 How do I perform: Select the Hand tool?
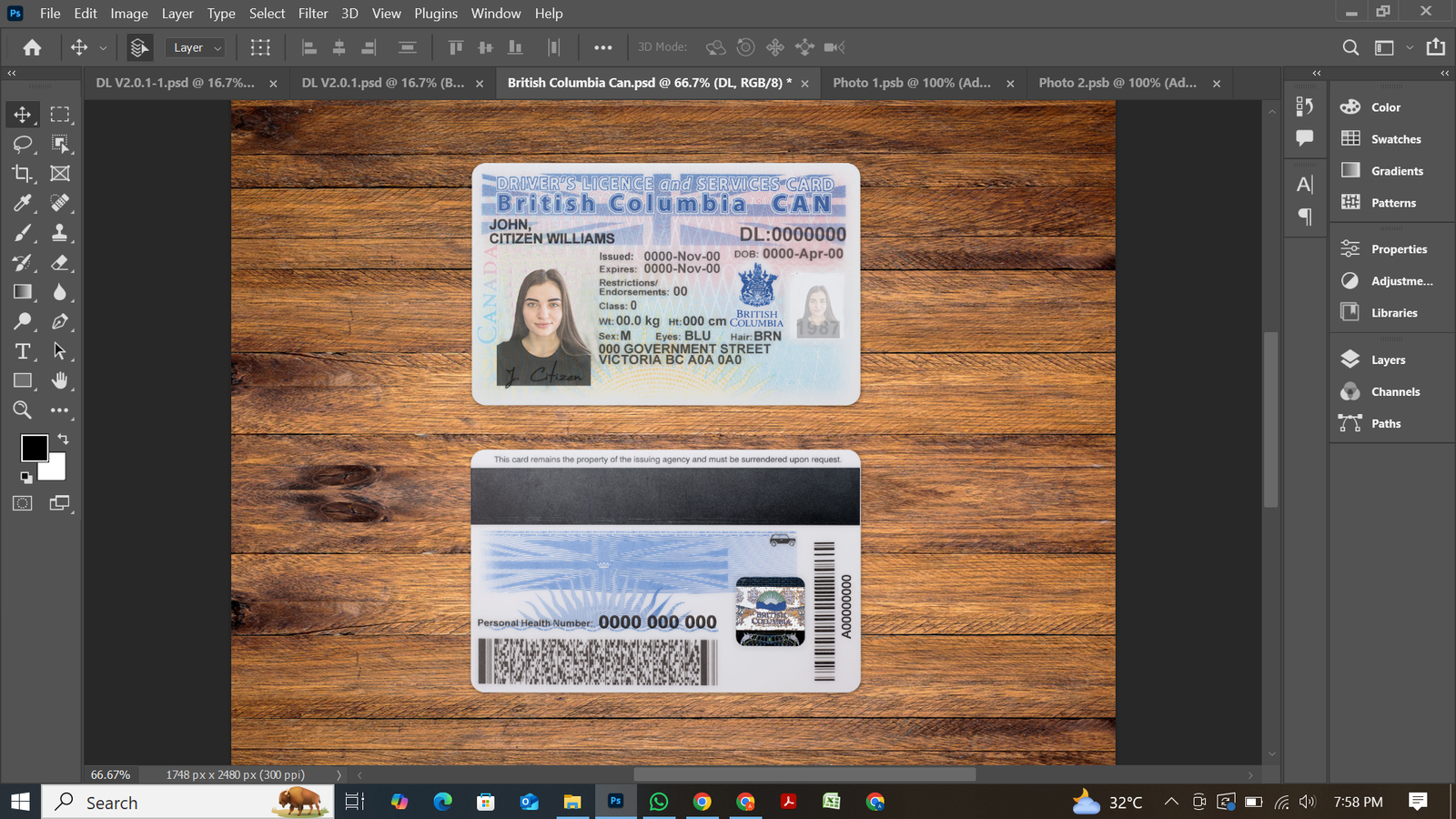pyautogui.click(x=60, y=380)
